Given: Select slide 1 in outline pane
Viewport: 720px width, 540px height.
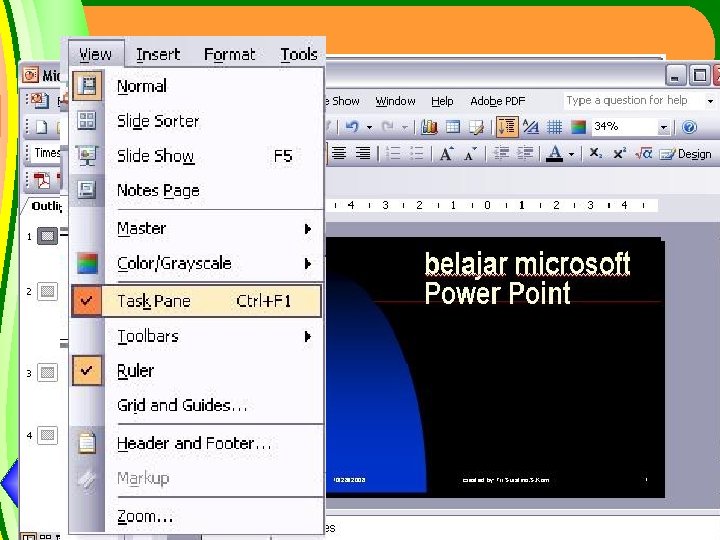Looking at the screenshot, I should tap(47, 236).
